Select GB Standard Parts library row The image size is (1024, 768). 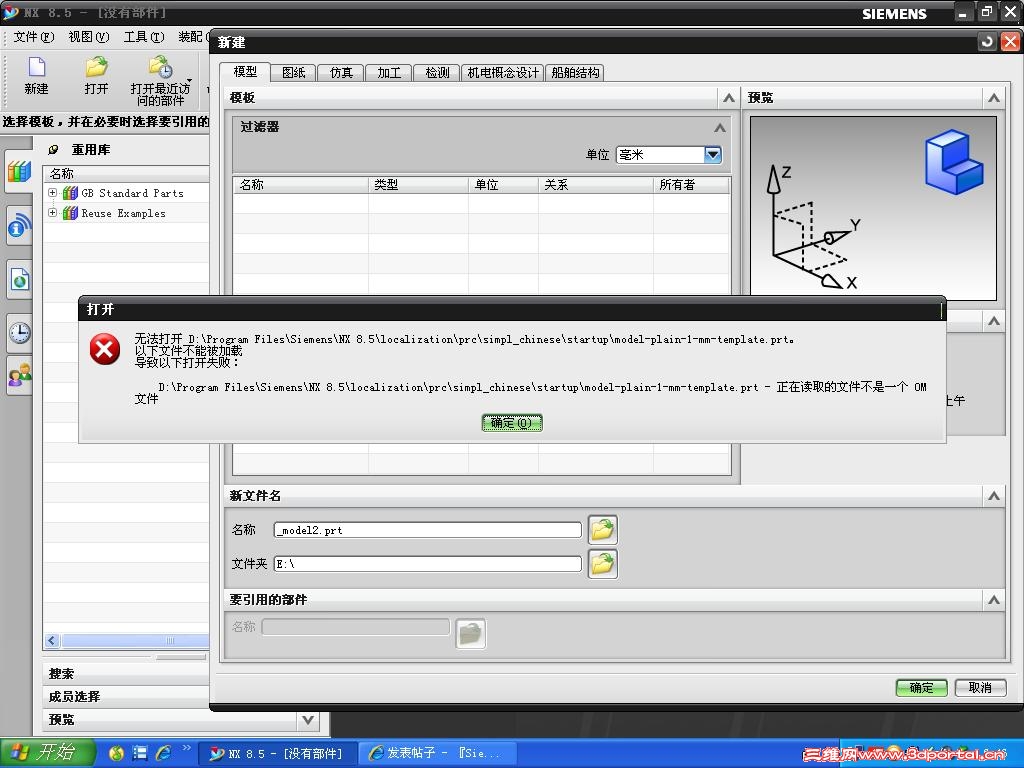[127, 193]
